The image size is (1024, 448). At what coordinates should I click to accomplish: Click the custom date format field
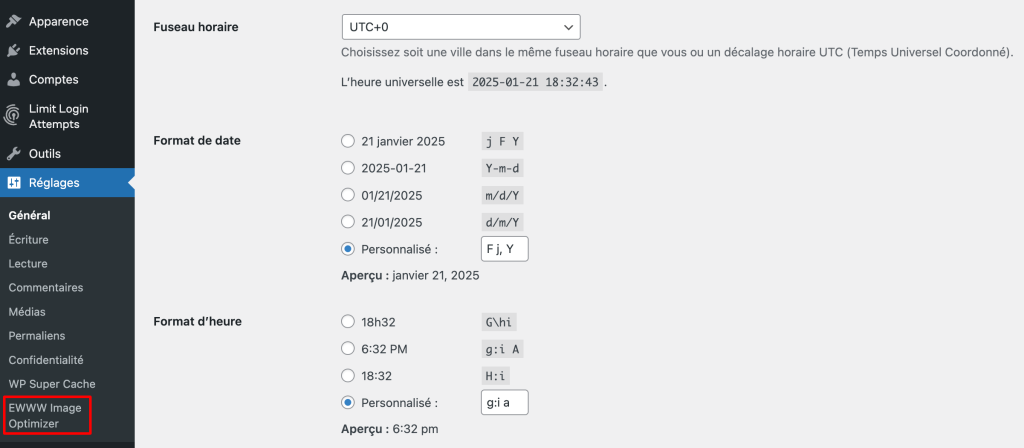pyautogui.click(x=504, y=249)
